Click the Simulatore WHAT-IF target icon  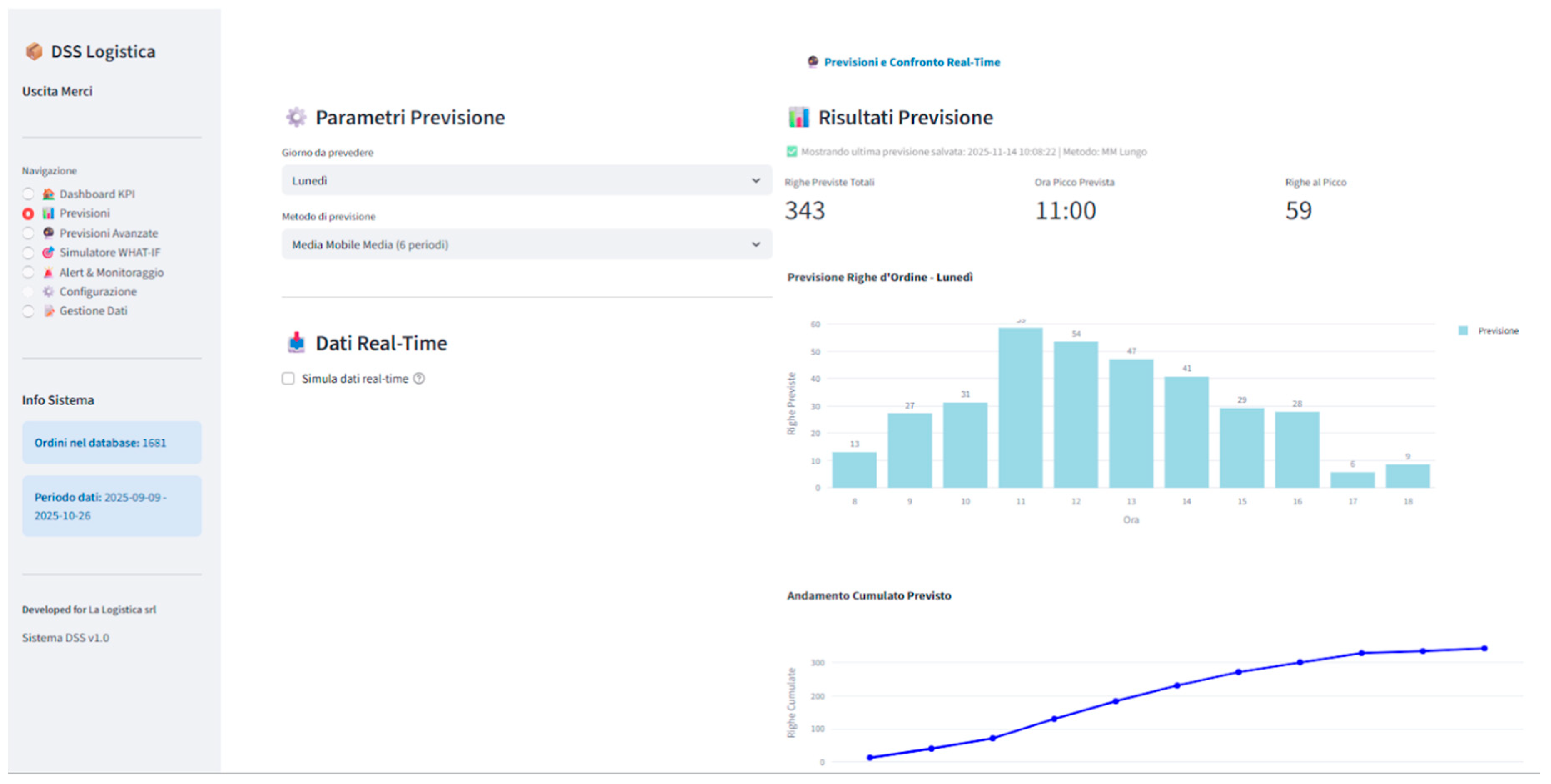48,252
